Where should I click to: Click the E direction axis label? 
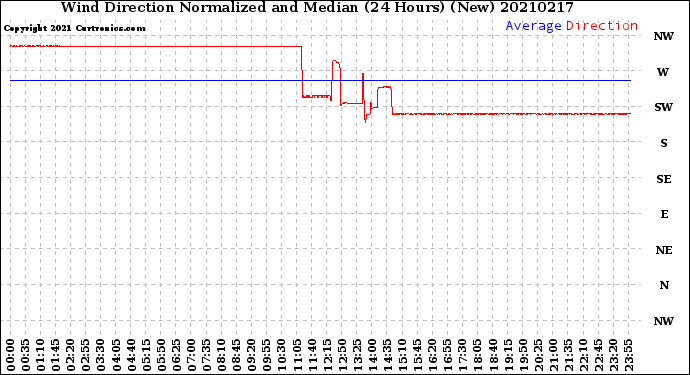pos(664,214)
